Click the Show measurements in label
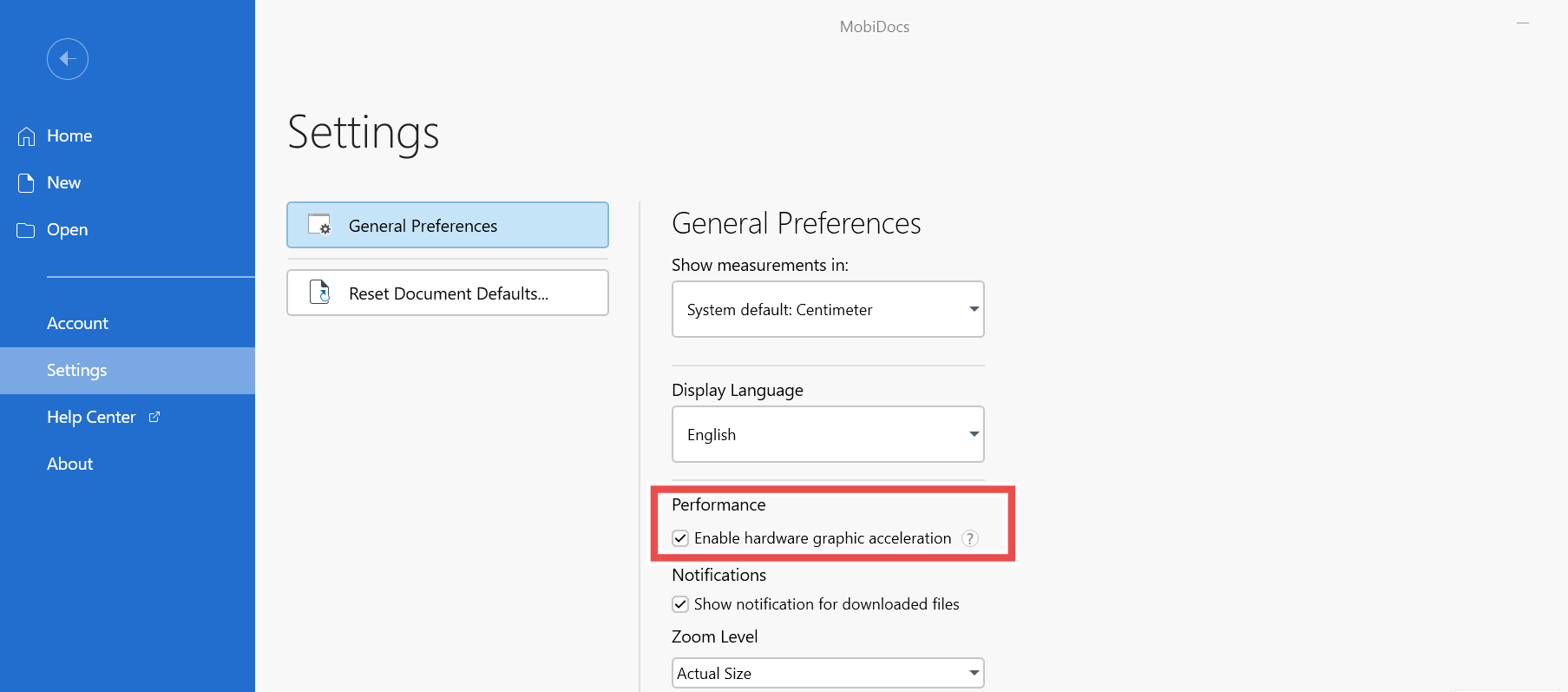The width and height of the screenshot is (1568, 692). pos(760,265)
